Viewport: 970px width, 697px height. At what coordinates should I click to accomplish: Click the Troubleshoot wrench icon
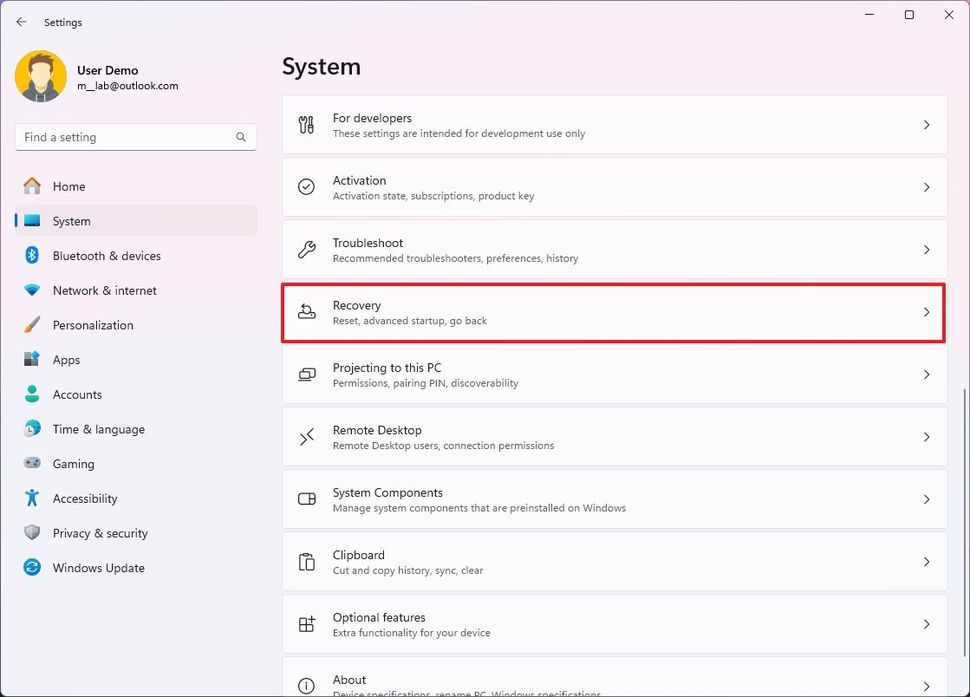[307, 250]
